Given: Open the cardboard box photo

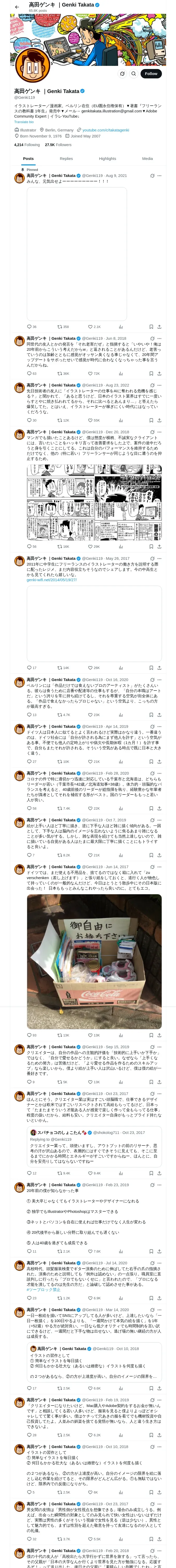Looking at the screenshot, I should (94, 961).
